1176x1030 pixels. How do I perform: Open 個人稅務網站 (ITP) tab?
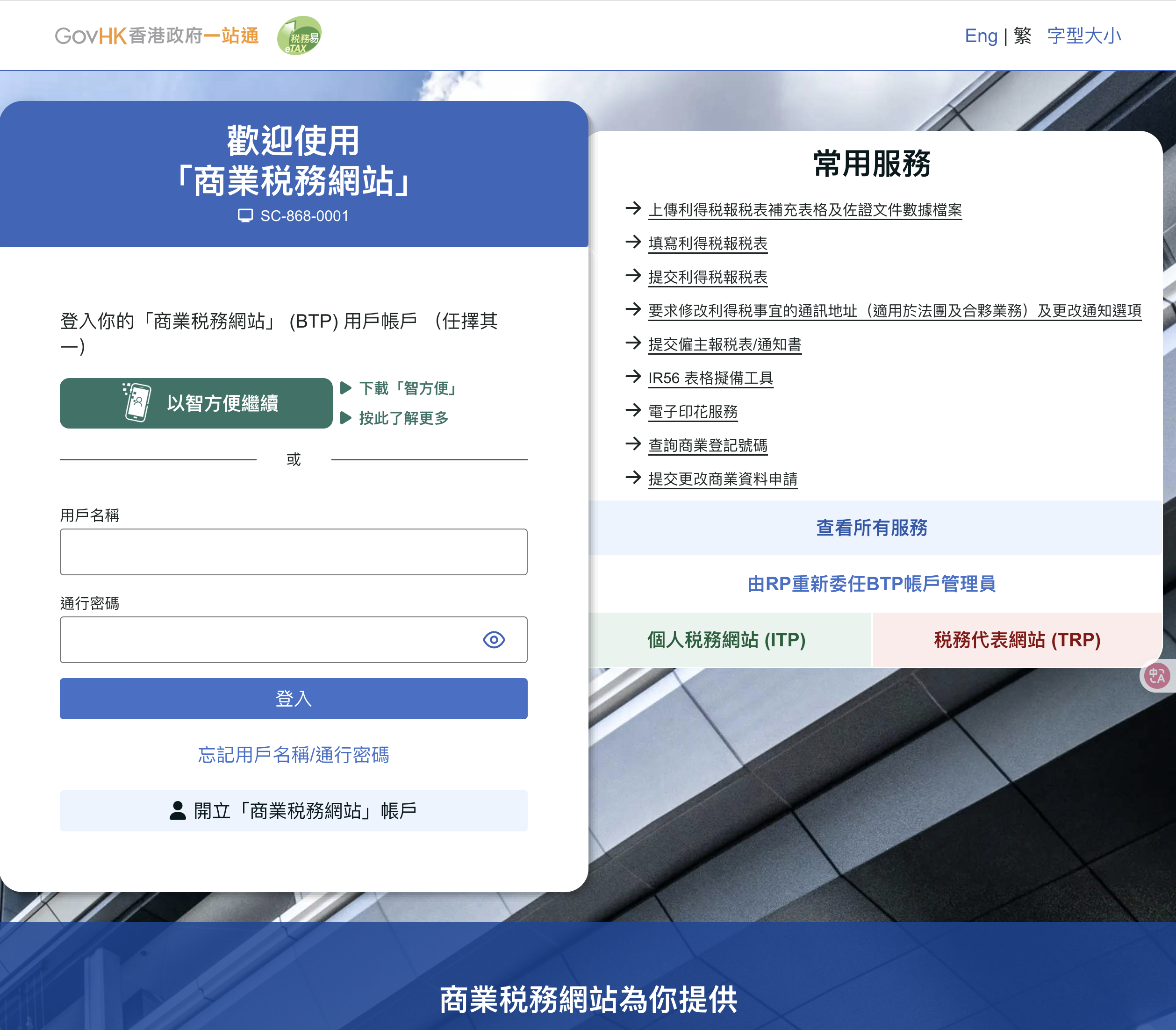click(726, 640)
